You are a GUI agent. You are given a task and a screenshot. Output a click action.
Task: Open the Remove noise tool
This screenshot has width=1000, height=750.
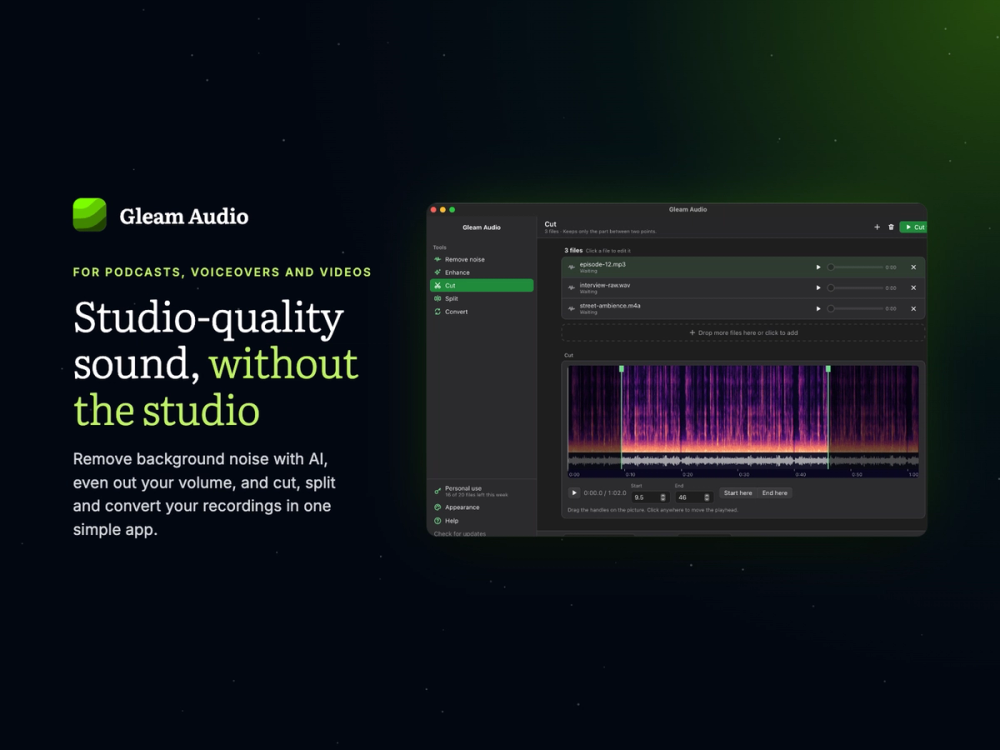[482, 260]
